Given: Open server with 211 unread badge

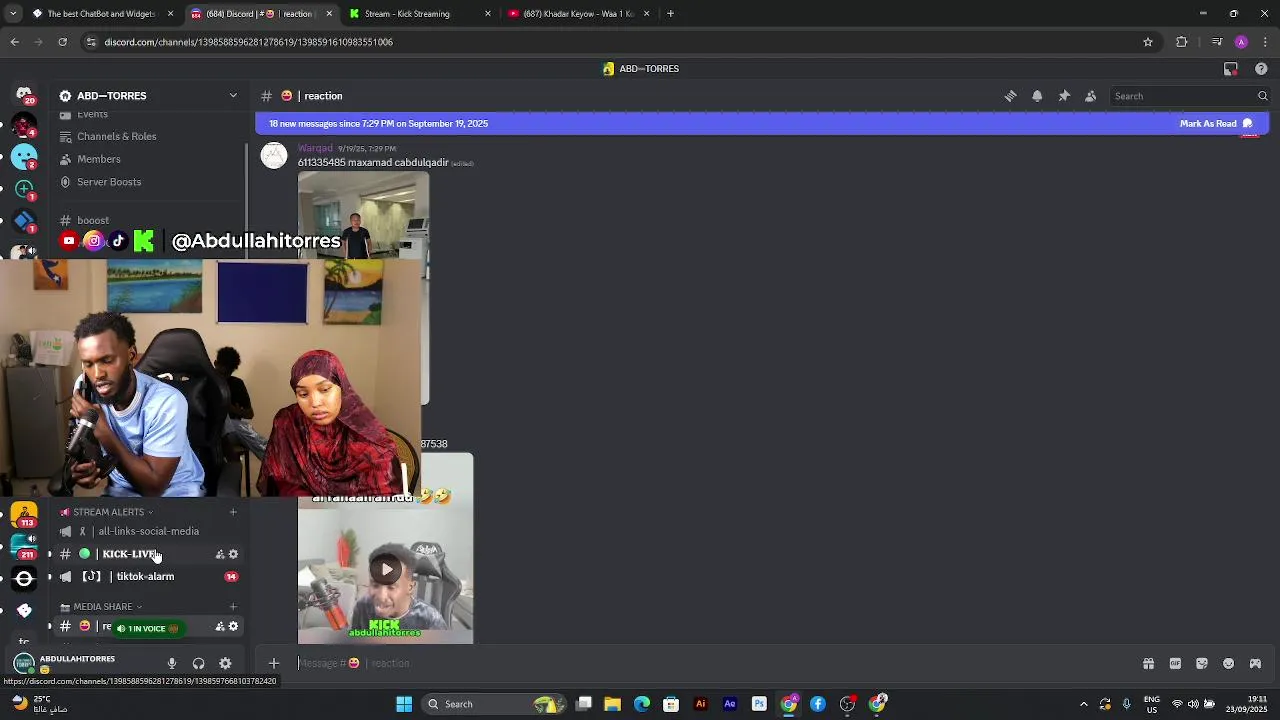Looking at the screenshot, I should pos(24,547).
